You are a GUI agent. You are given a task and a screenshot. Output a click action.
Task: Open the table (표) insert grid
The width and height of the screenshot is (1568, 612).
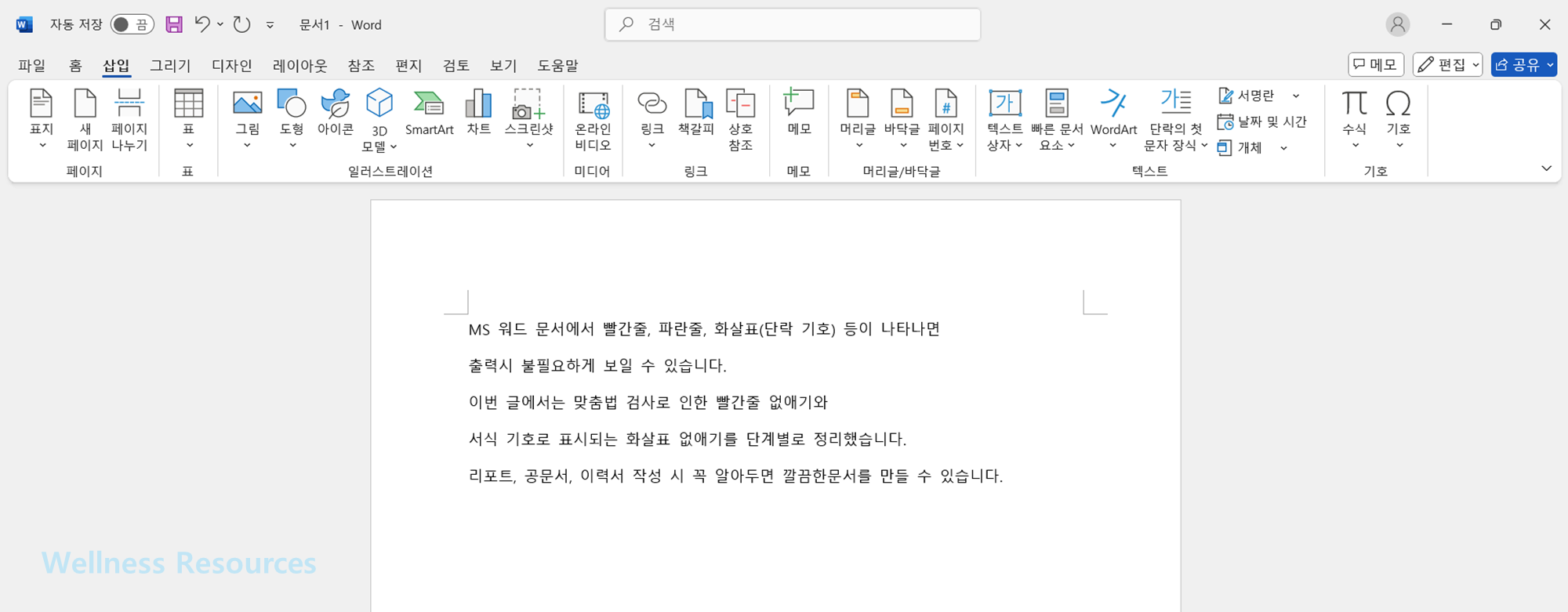point(188,119)
